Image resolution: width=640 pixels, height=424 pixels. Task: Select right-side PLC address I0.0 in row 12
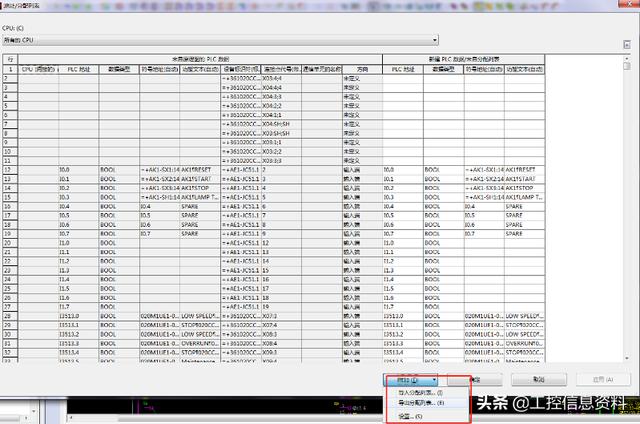(x=403, y=170)
